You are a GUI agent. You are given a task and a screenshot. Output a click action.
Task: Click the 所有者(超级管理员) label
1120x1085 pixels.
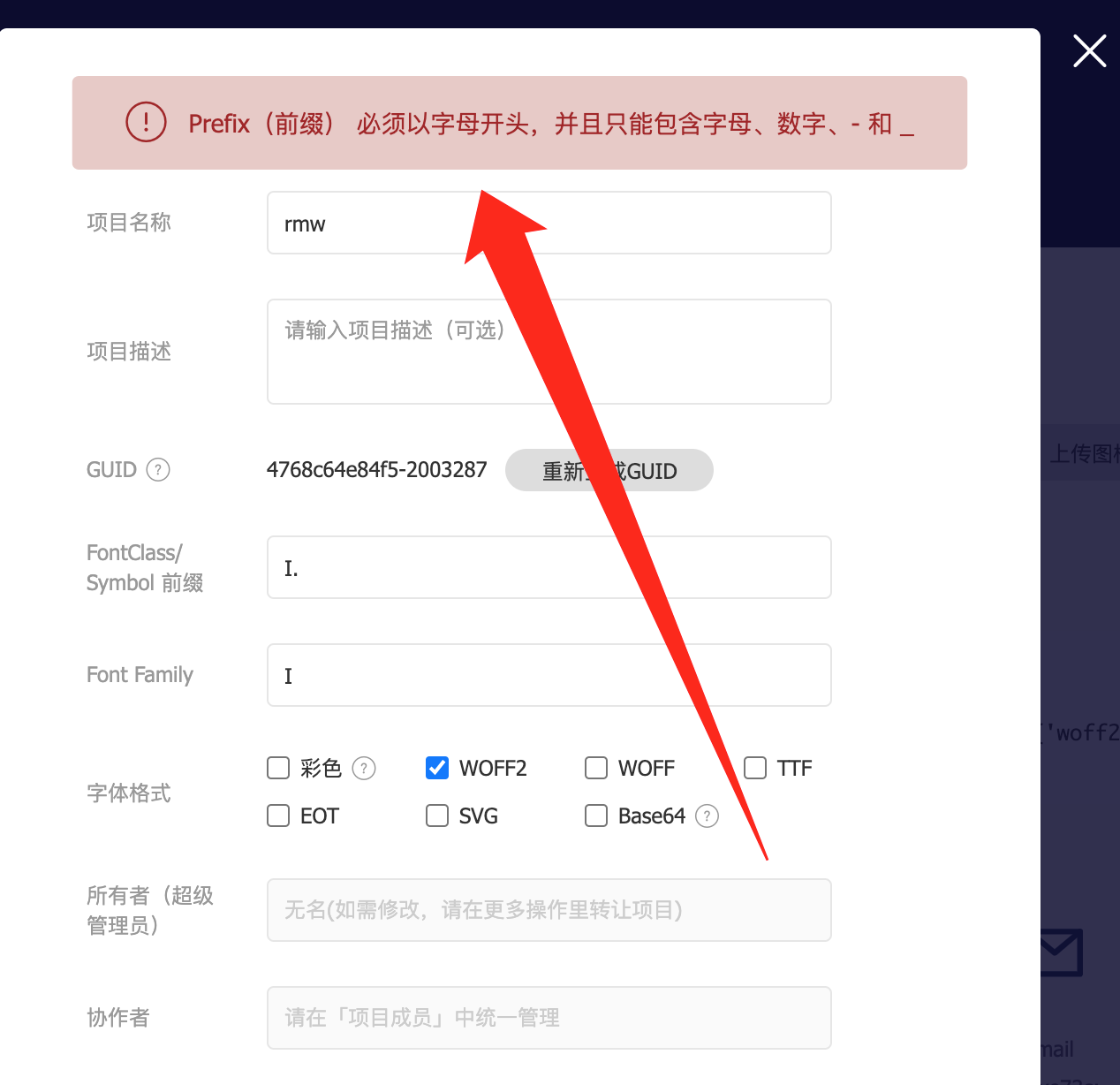coord(150,910)
